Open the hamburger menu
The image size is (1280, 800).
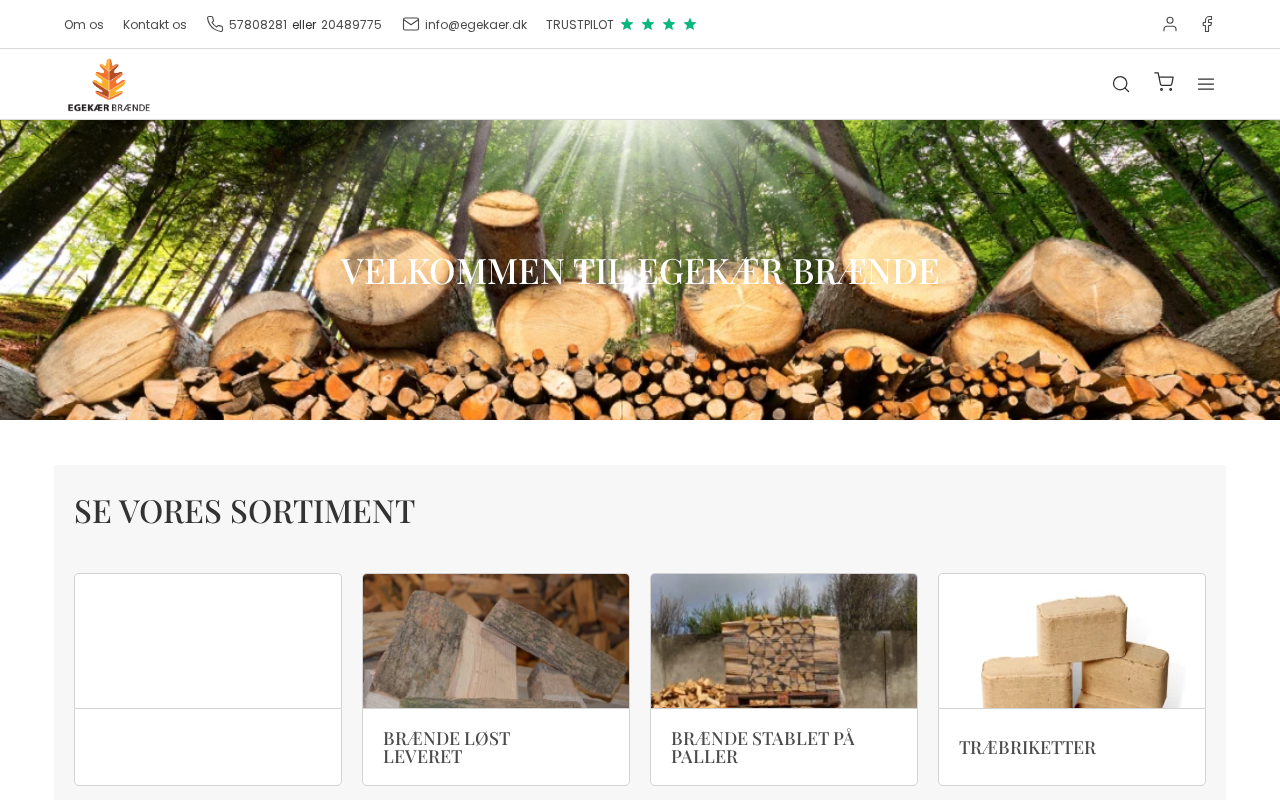coord(1206,84)
